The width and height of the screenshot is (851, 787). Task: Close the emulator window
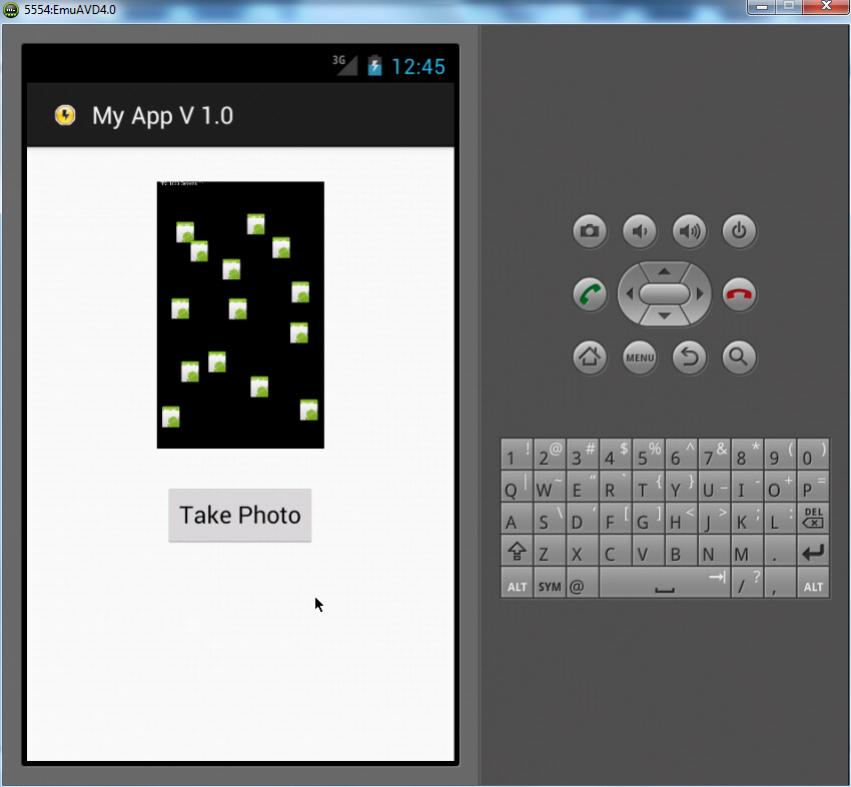(x=825, y=7)
